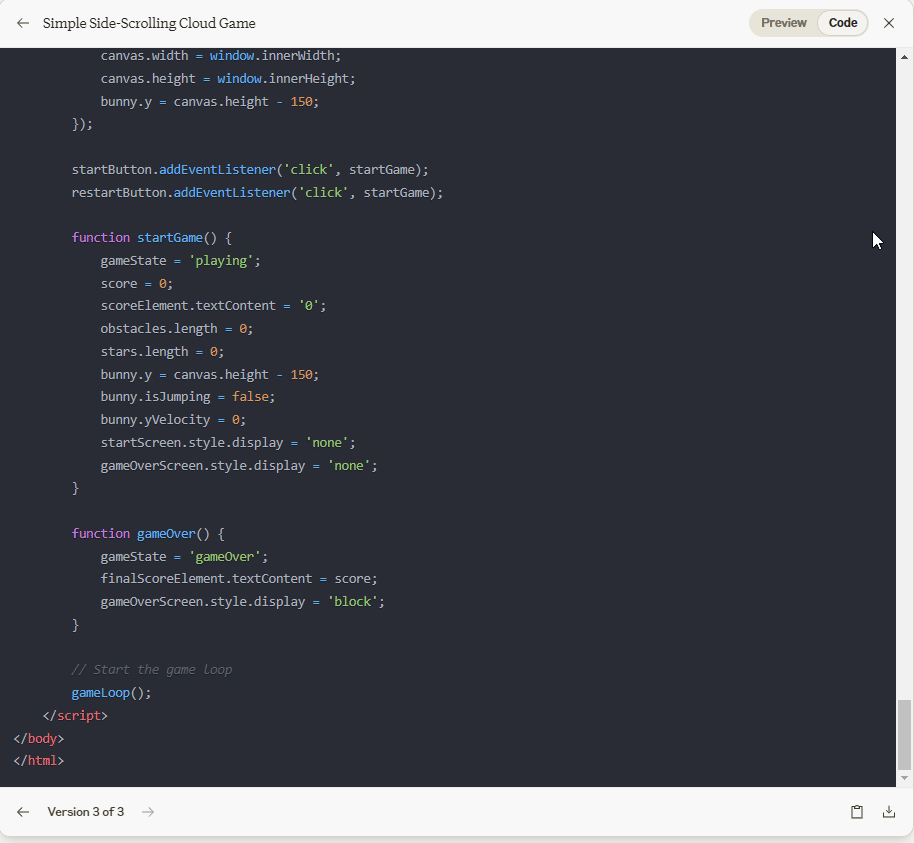Download the file with the download icon
The height and width of the screenshot is (843, 914).
click(x=888, y=812)
